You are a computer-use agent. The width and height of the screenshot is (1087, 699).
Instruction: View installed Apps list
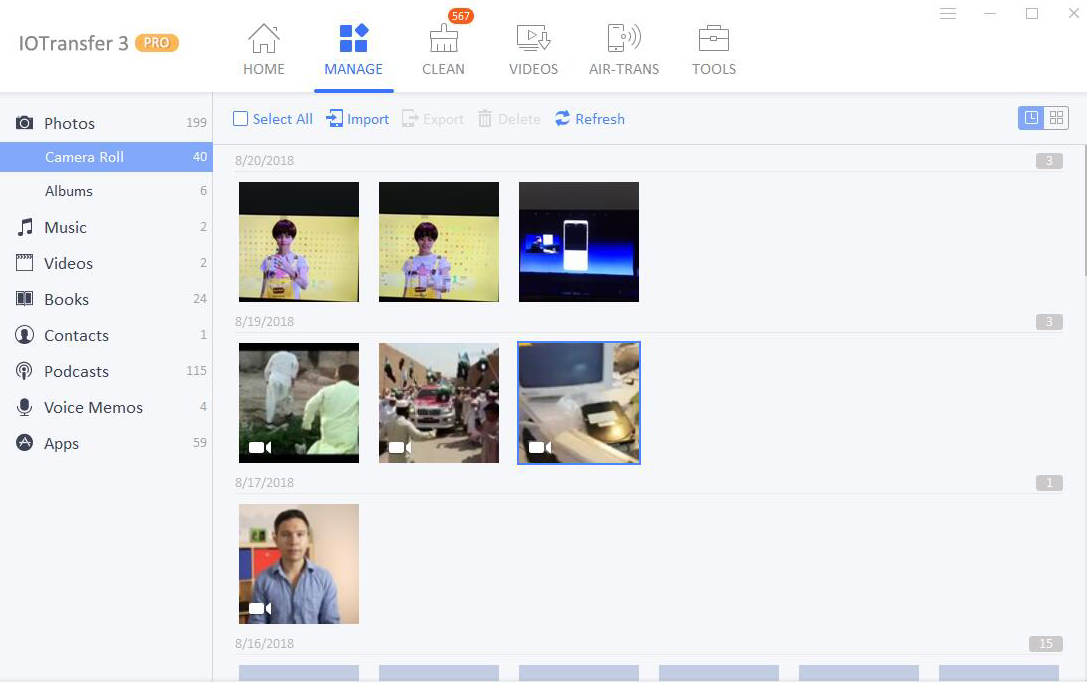point(61,443)
